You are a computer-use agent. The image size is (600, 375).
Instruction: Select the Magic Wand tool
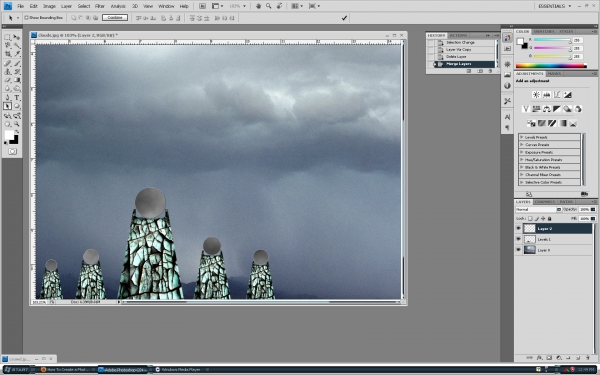(17, 46)
